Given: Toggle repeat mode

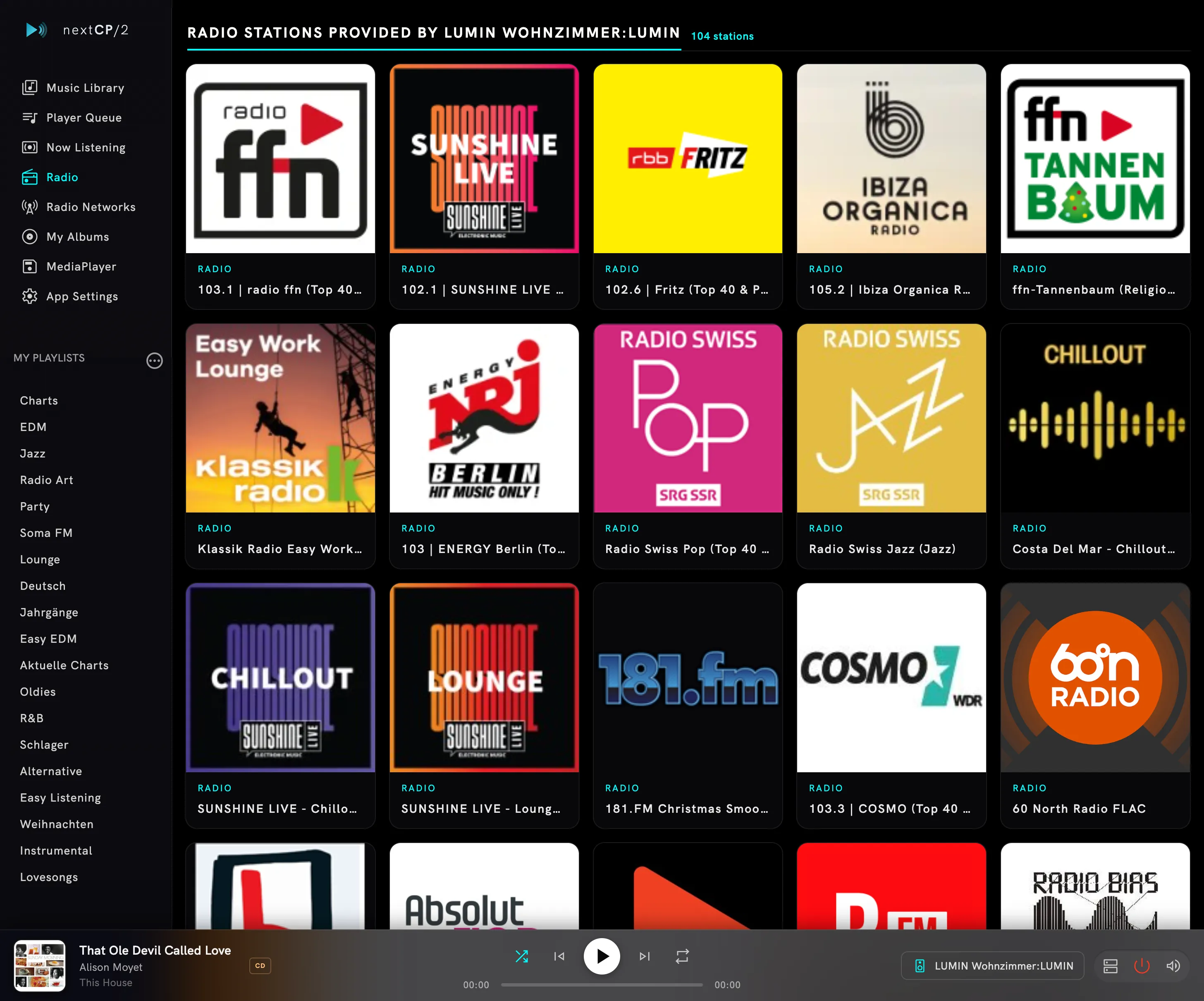Looking at the screenshot, I should pyautogui.click(x=682, y=956).
